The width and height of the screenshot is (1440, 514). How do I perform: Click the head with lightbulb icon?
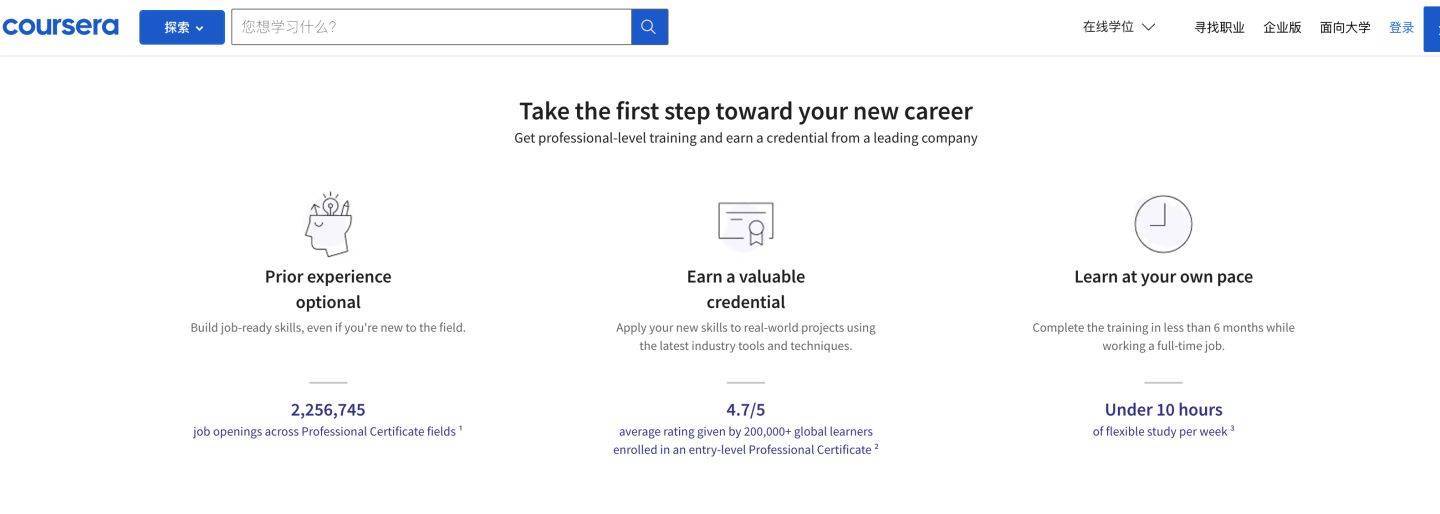point(328,225)
